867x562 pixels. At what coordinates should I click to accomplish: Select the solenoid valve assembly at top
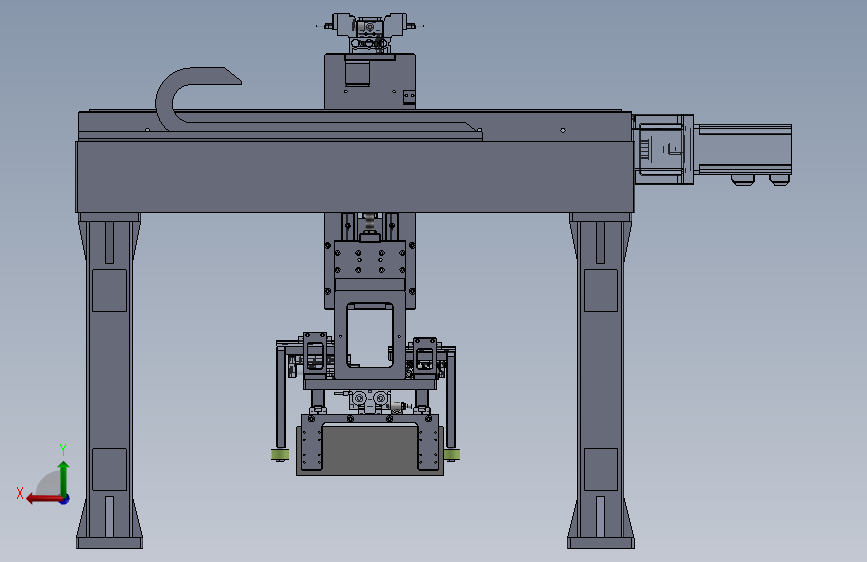point(369,32)
